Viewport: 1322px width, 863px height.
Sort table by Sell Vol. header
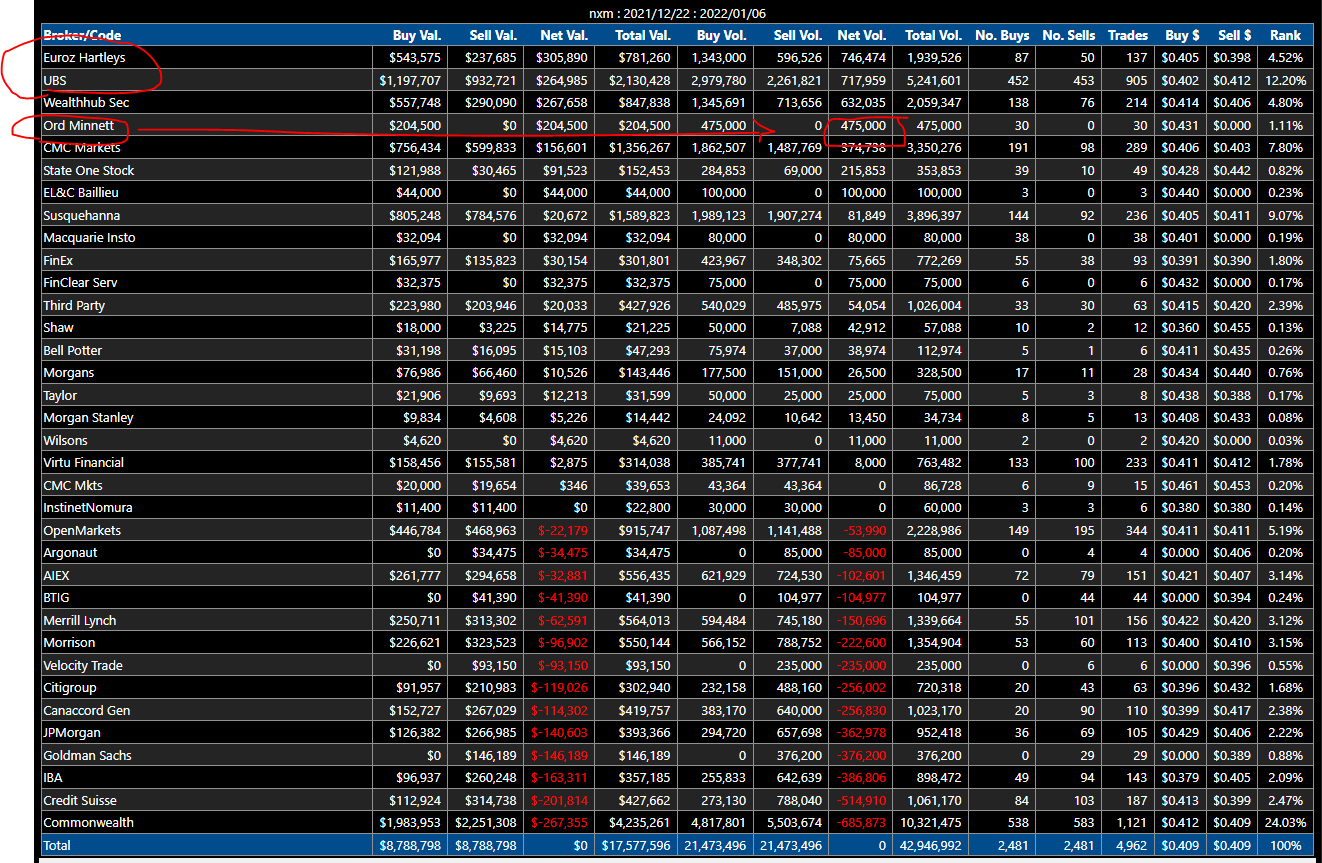point(799,35)
